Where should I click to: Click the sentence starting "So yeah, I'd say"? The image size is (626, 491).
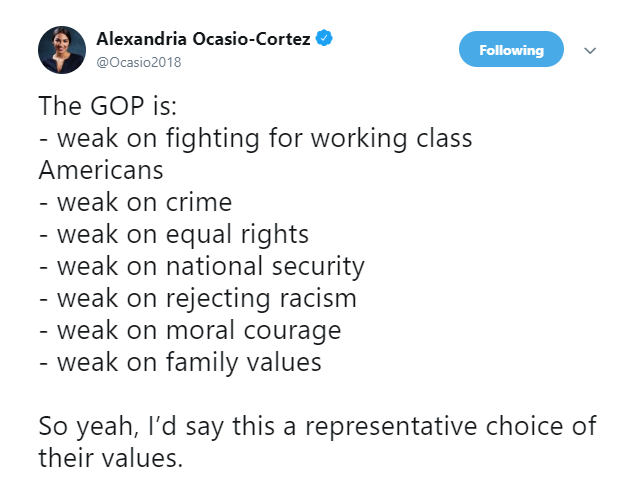click(x=316, y=426)
